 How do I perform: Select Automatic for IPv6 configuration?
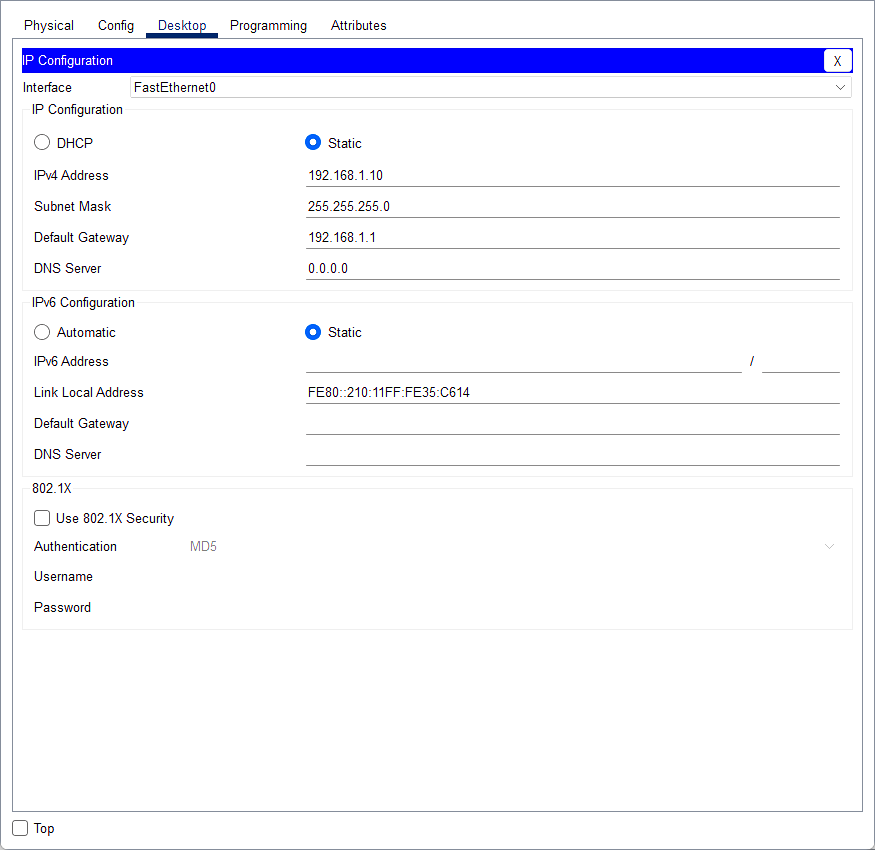42,332
